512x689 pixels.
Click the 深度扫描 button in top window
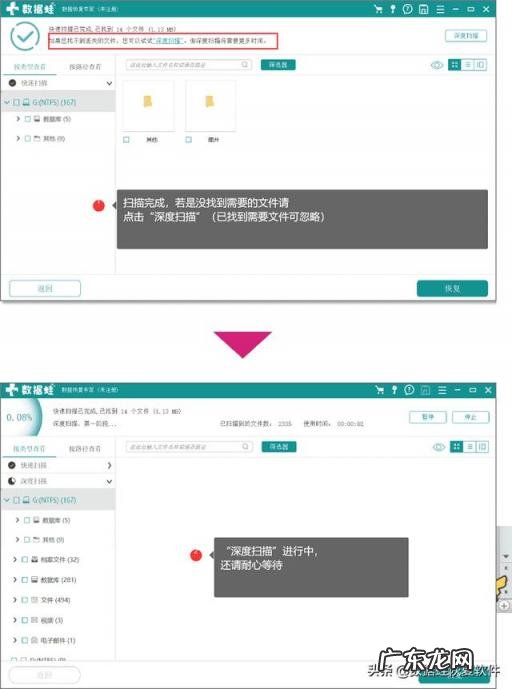[466, 36]
